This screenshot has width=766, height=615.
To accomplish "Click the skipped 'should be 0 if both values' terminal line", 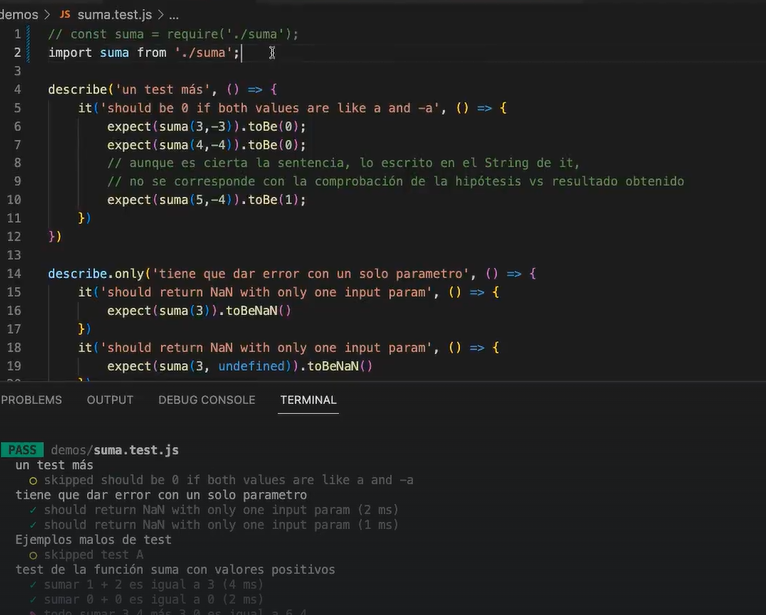I will point(221,480).
